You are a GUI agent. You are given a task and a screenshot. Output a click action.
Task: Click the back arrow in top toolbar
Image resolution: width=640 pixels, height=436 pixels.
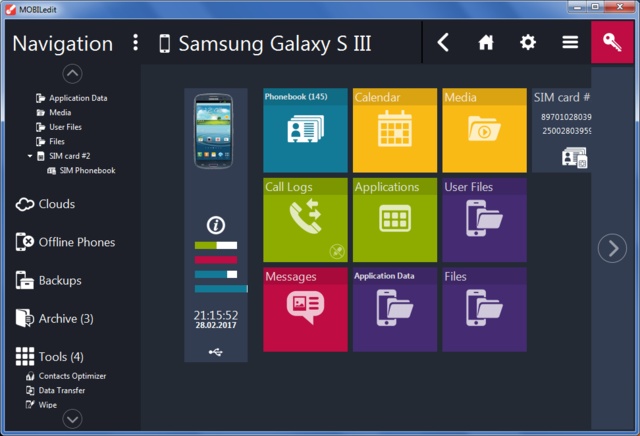click(x=443, y=42)
